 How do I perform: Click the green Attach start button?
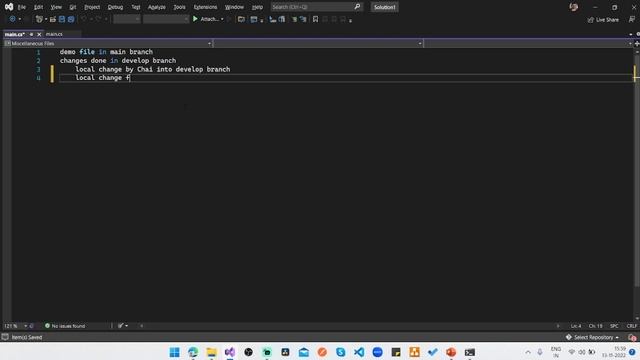click(x=205, y=19)
